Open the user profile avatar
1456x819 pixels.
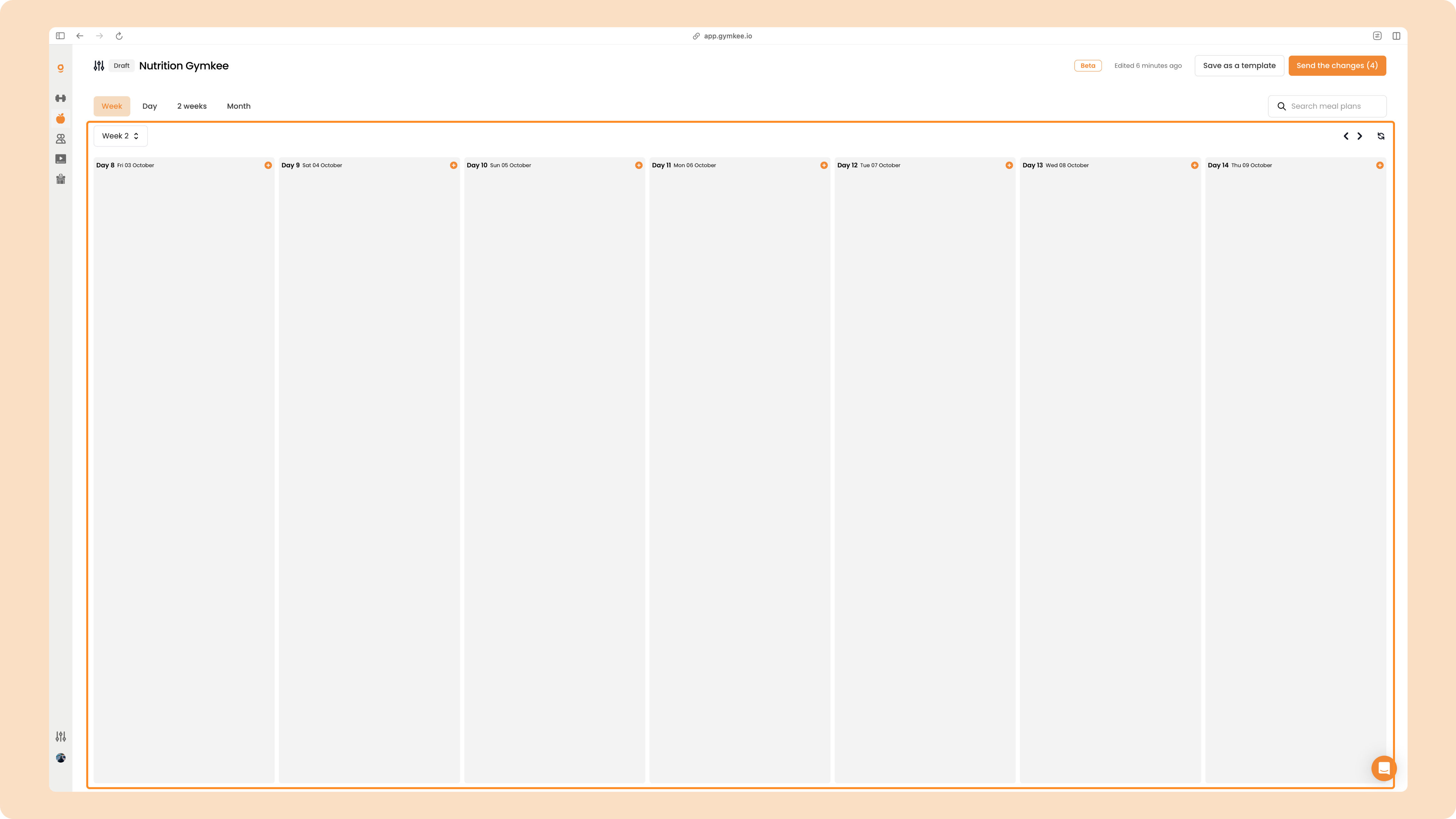tap(60, 758)
